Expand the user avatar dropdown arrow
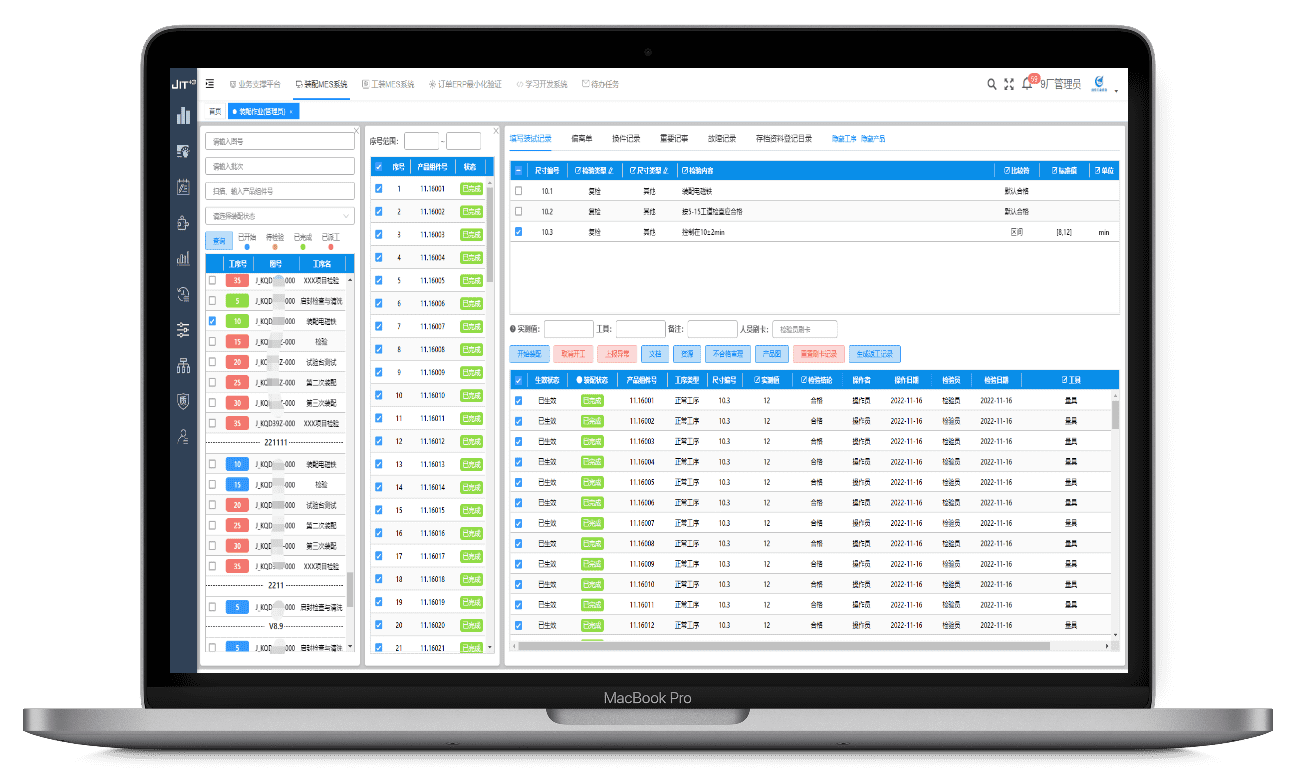The image size is (1296, 778). pos(1116,91)
